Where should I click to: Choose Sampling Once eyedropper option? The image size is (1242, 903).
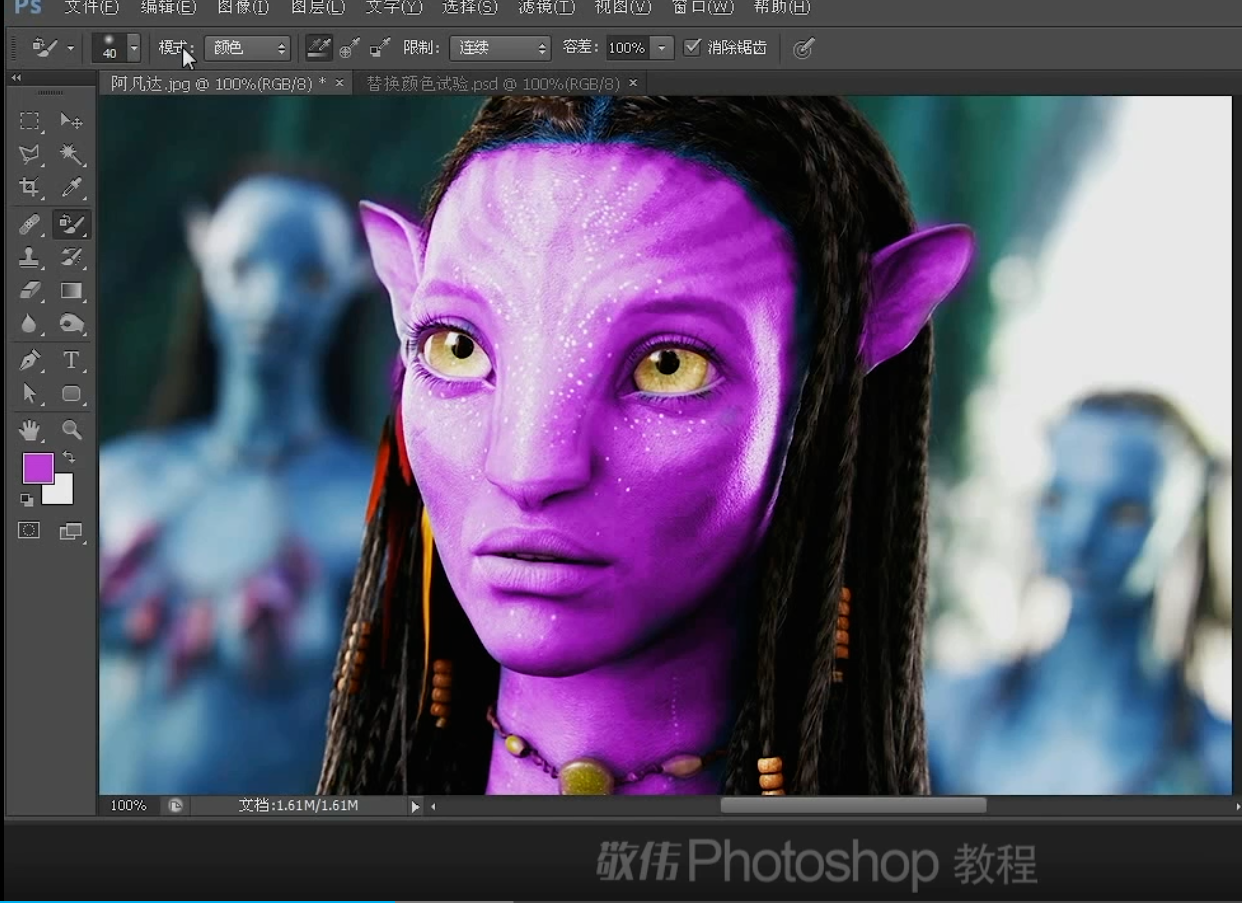click(x=350, y=47)
